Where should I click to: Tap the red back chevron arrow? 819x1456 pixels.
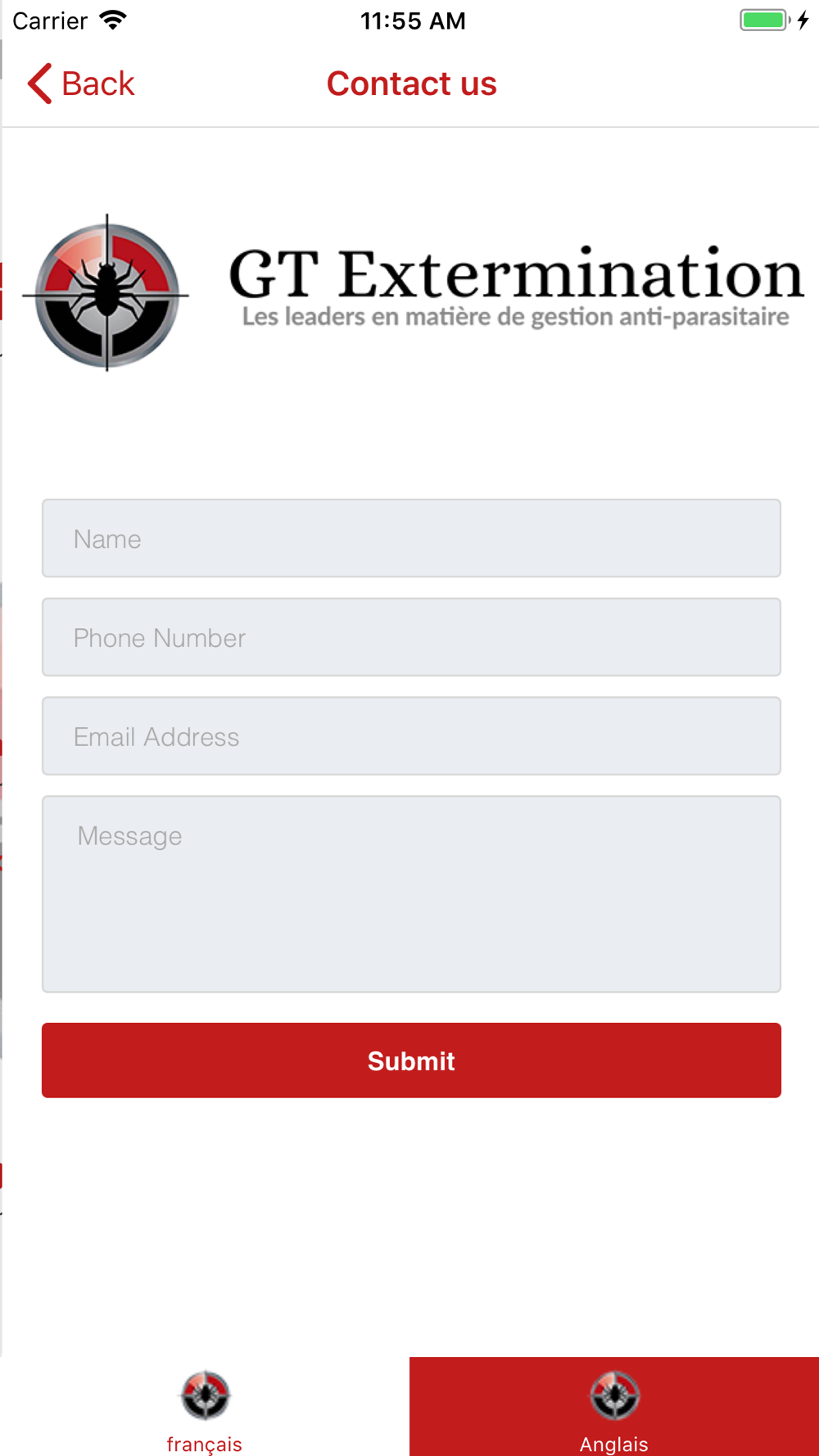pyautogui.click(x=39, y=84)
